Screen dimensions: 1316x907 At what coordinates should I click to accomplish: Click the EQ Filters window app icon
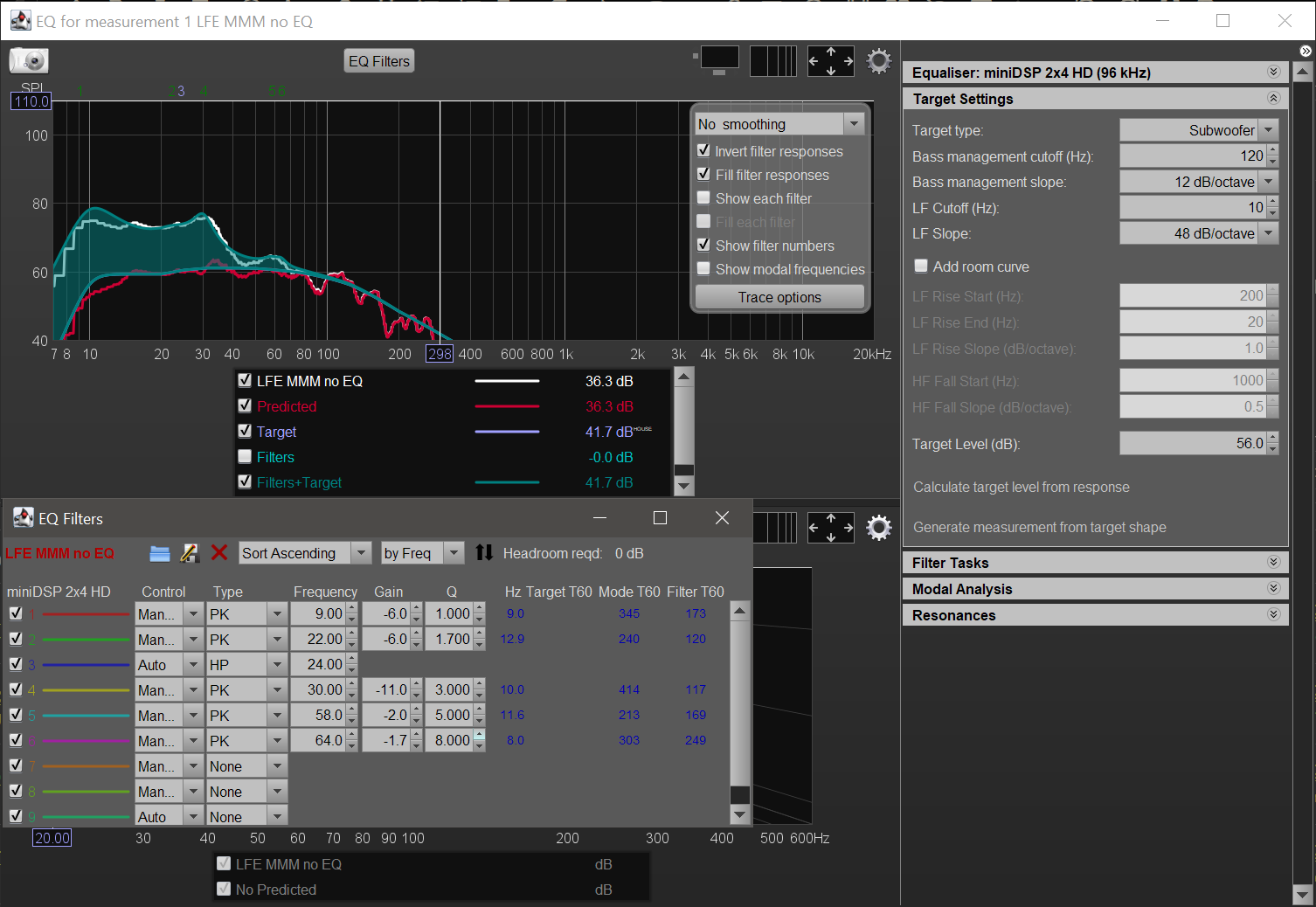24,518
